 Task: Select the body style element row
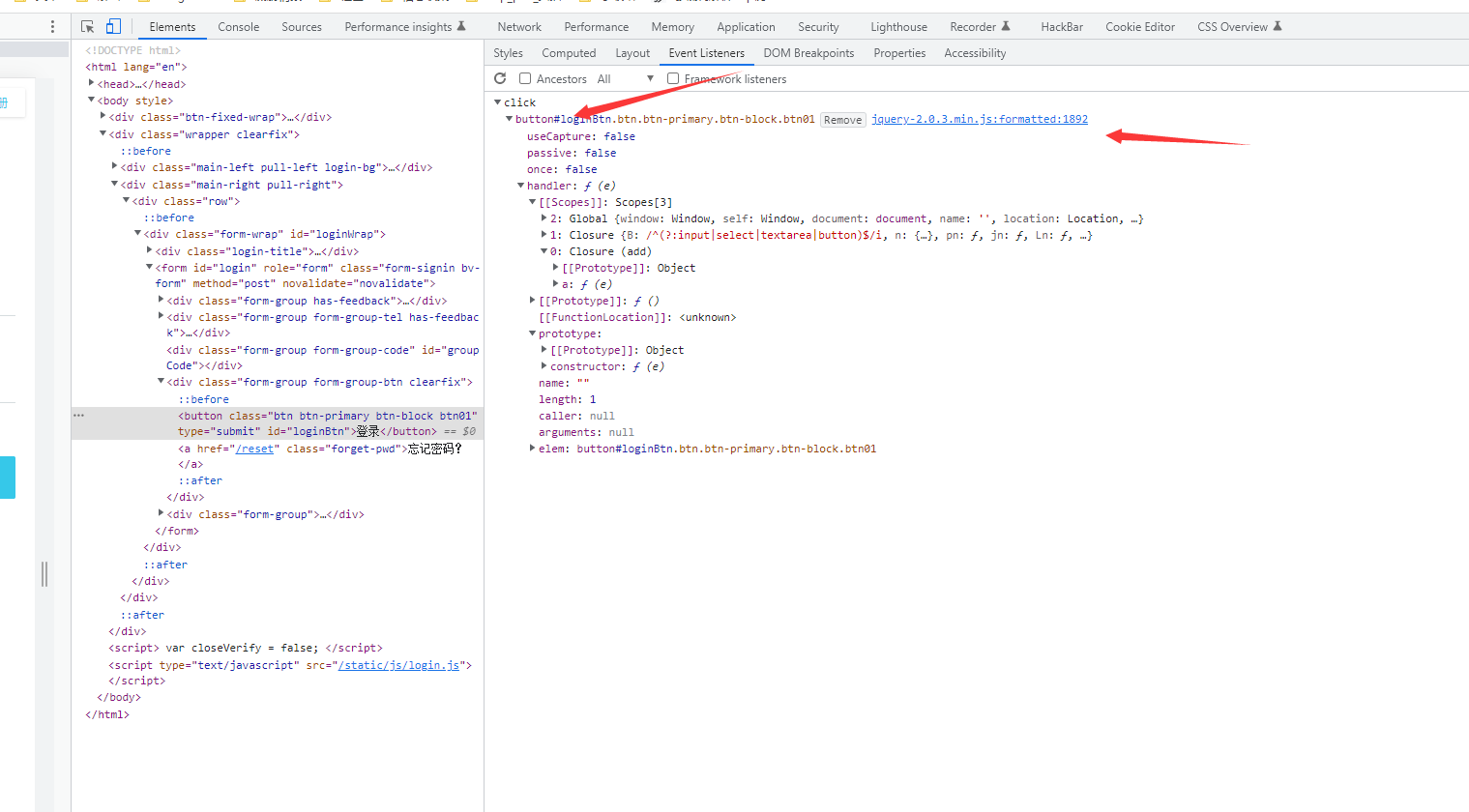coord(278,101)
